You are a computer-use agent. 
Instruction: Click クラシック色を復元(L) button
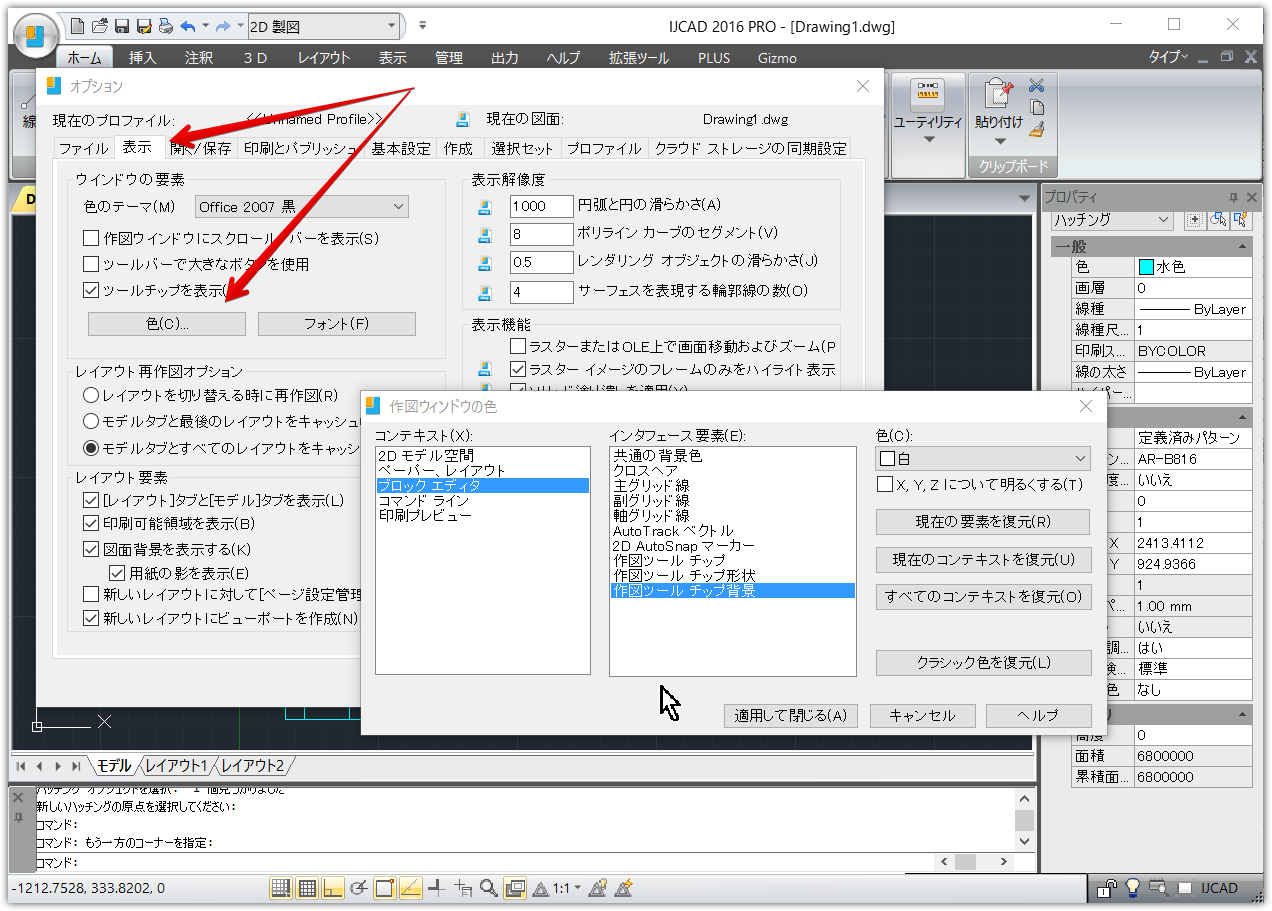point(983,662)
